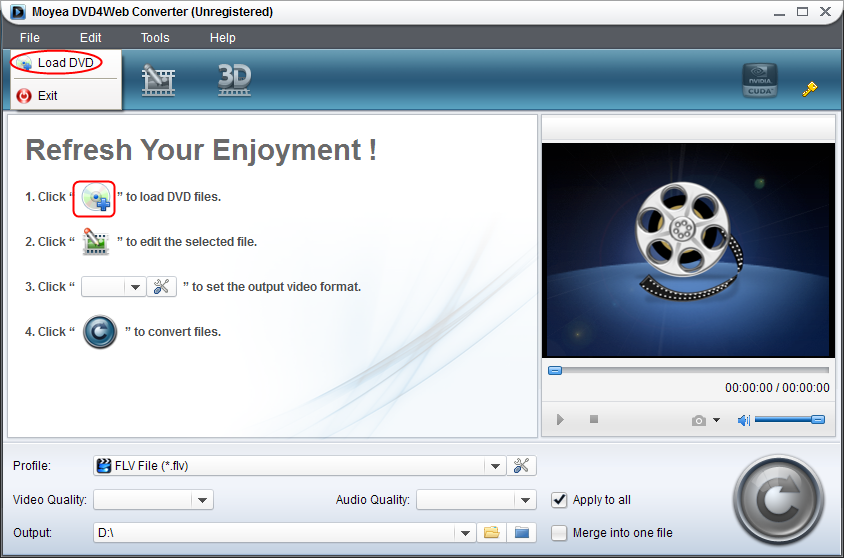
Task: Click the blue convert icon in step 4
Action: [x=100, y=331]
